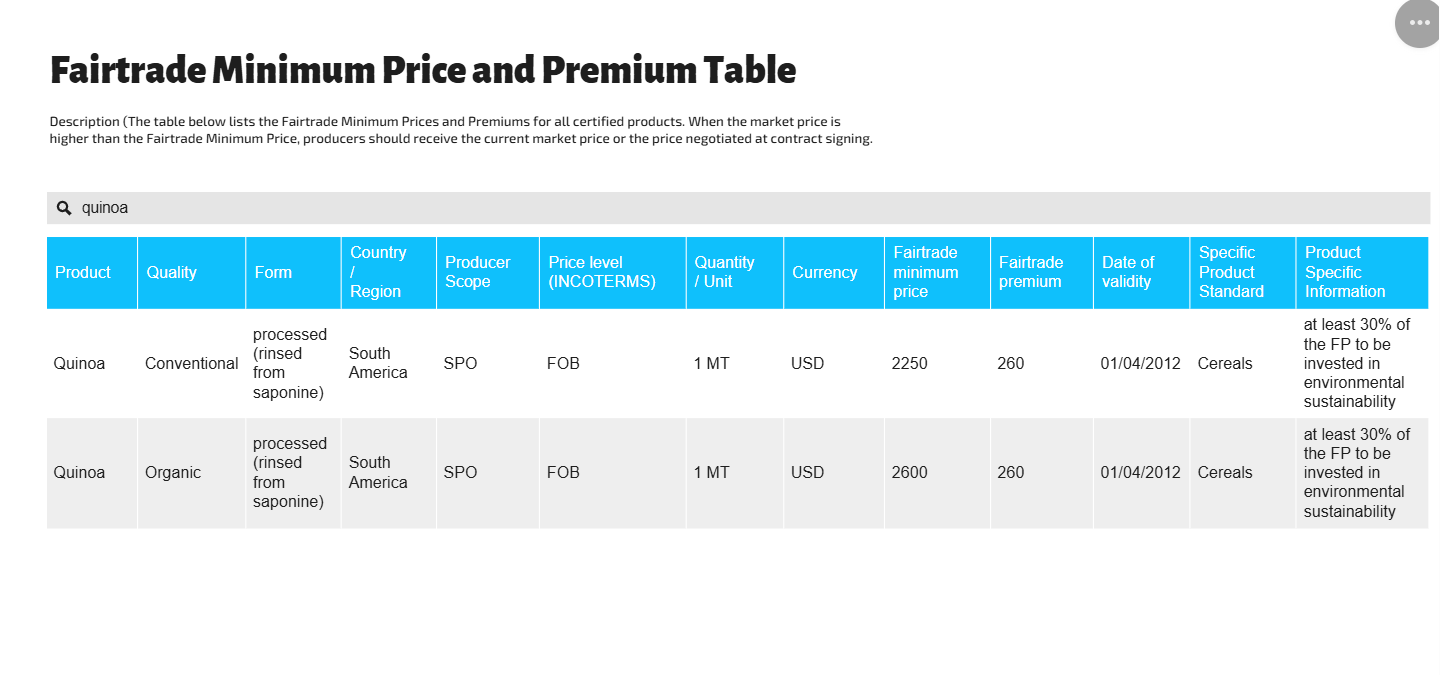Click the magnifying glass search icon
Image resolution: width=1440 pixels, height=675 pixels.
(x=64, y=208)
